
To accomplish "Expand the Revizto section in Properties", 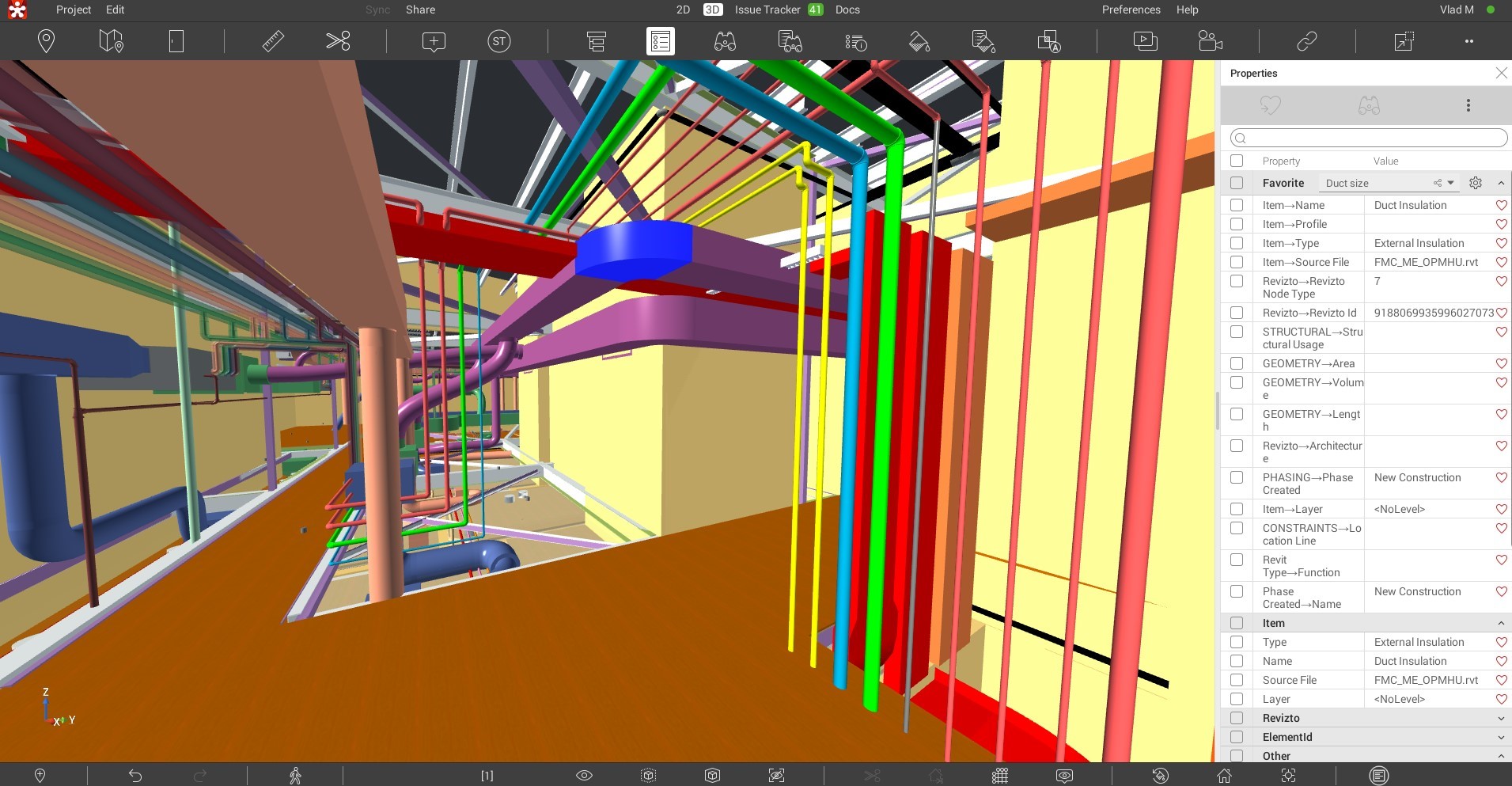I will click(x=1500, y=718).
